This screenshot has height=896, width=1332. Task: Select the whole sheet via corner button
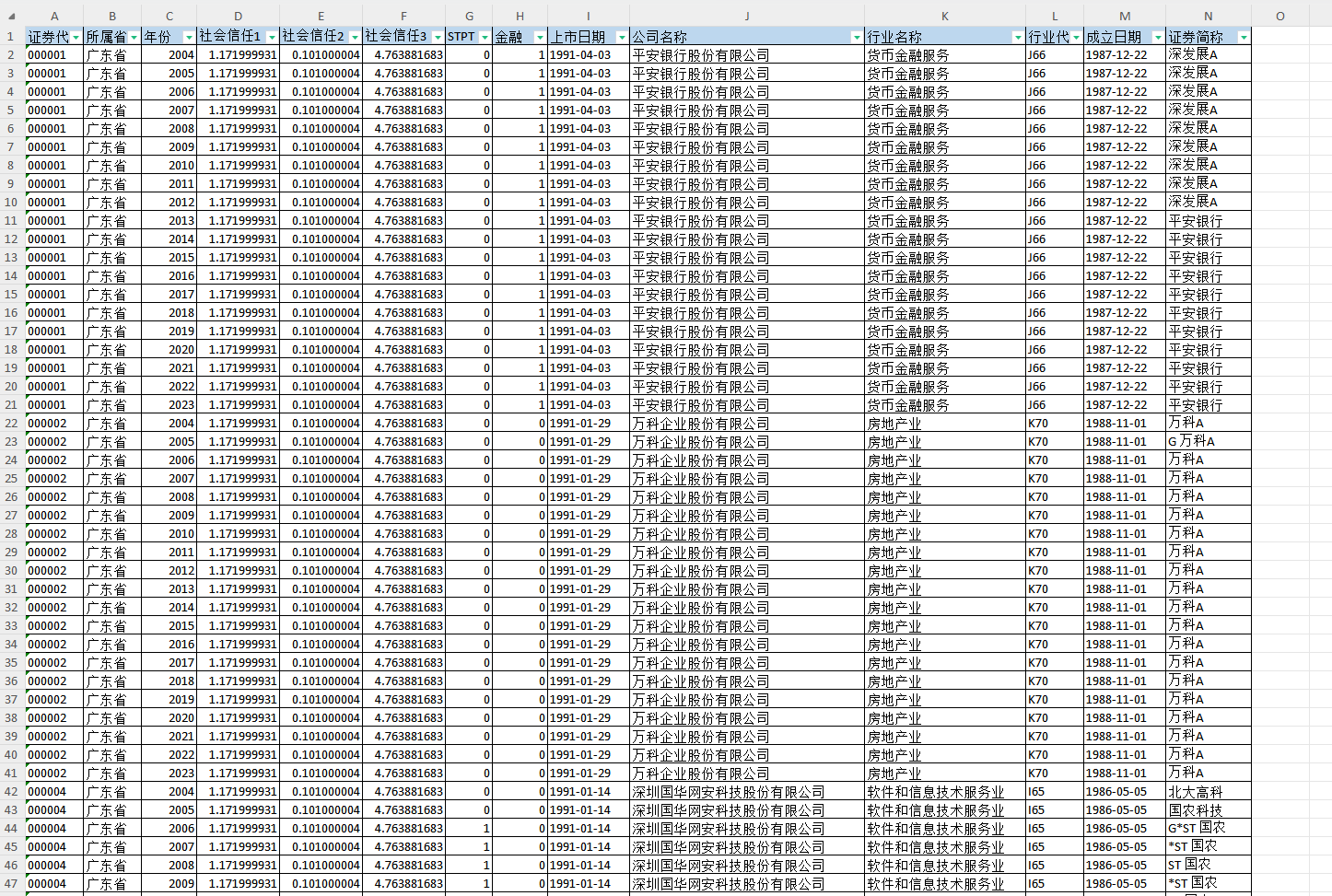click(12, 16)
